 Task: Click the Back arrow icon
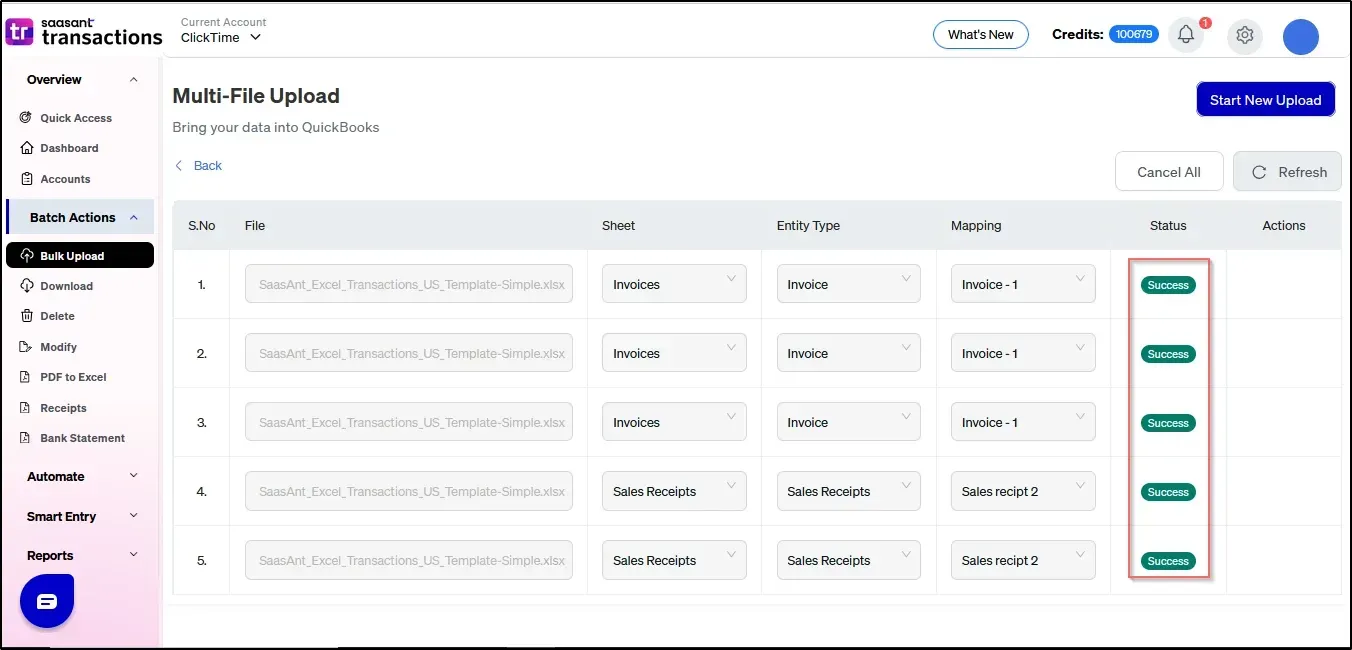tap(179, 166)
